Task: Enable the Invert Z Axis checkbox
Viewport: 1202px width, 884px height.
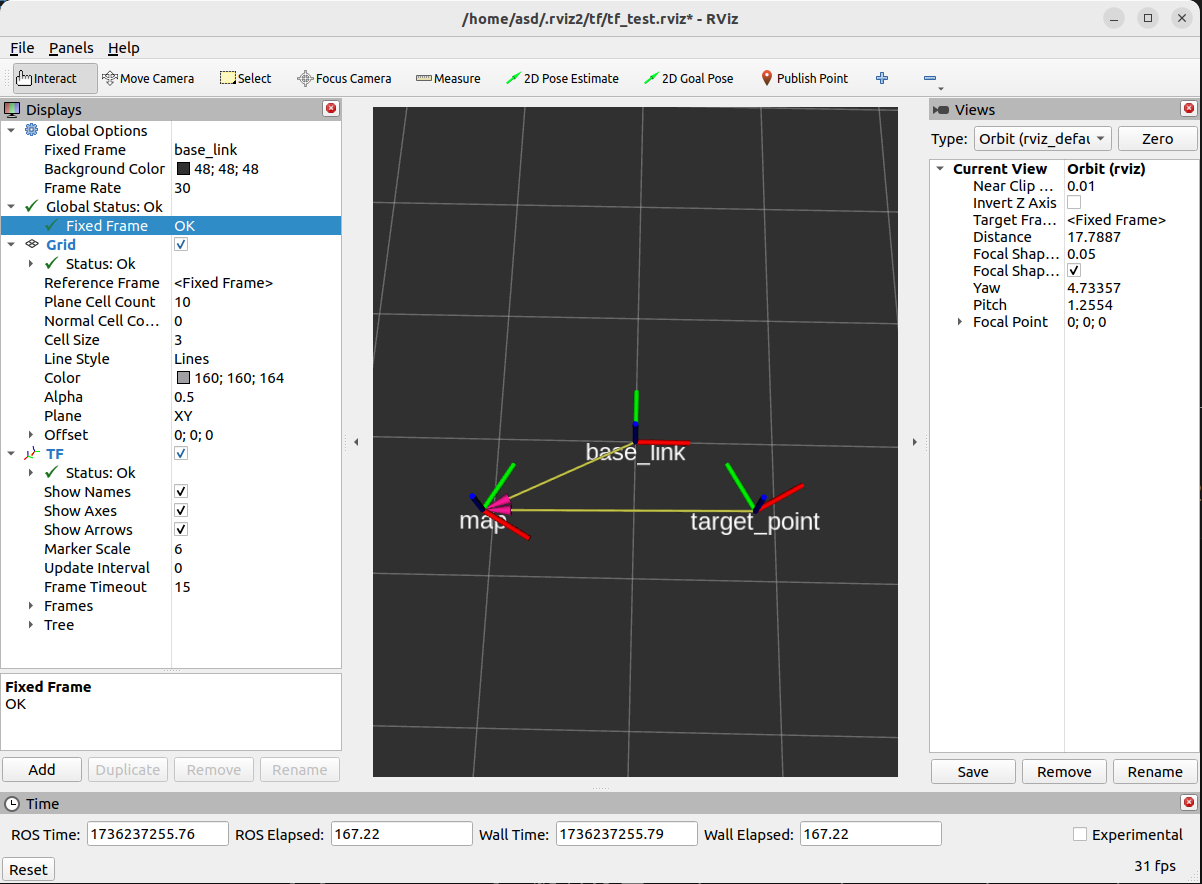Action: pos(1074,202)
